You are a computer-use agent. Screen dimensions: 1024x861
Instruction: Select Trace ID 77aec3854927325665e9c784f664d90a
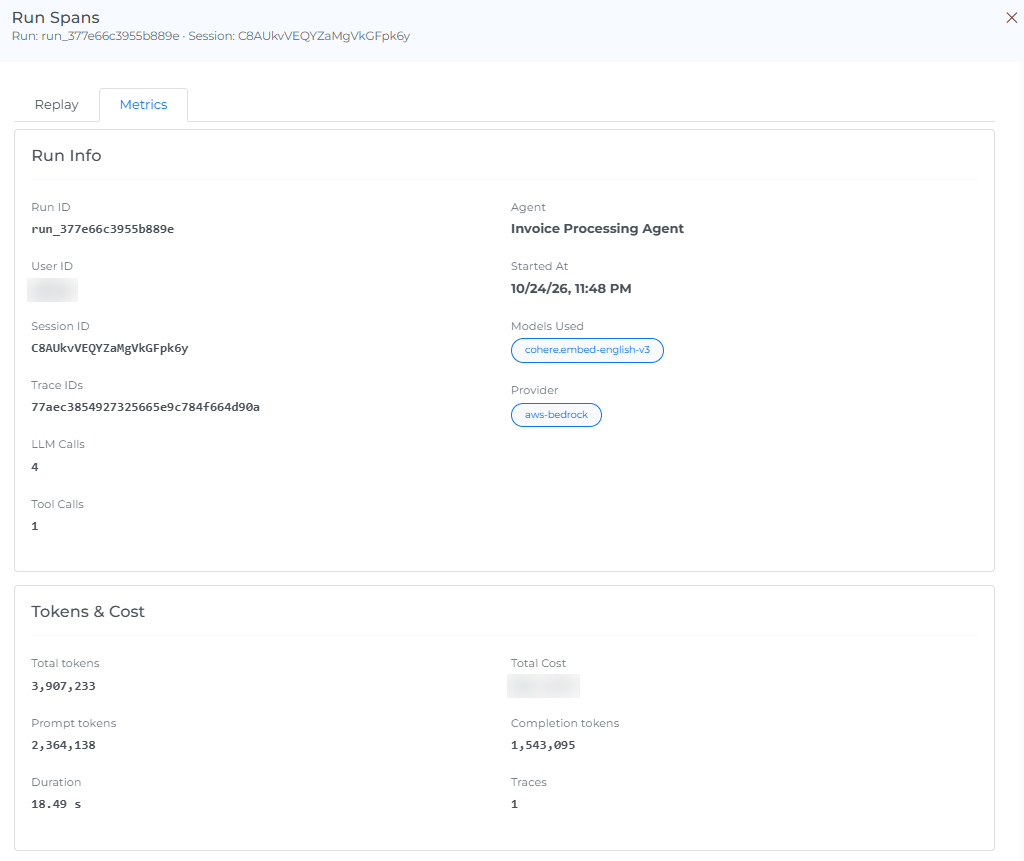tap(146, 407)
